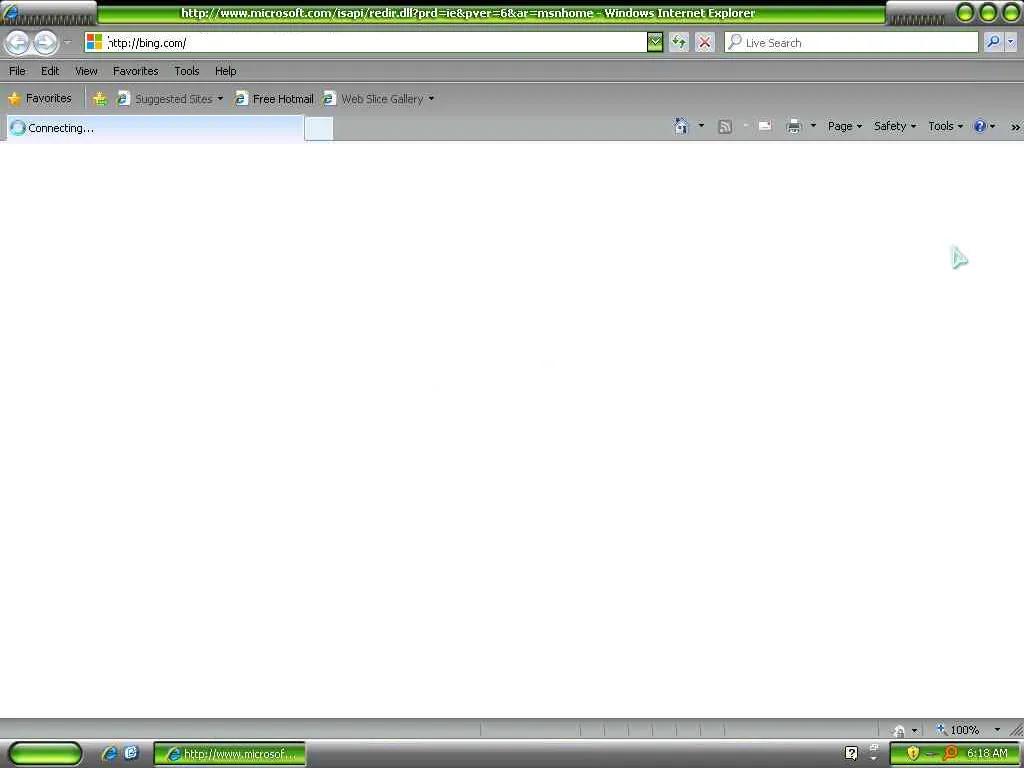The height and width of the screenshot is (768, 1024).
Task: Click the RSS feeds icon
Action: coord(725,126)
